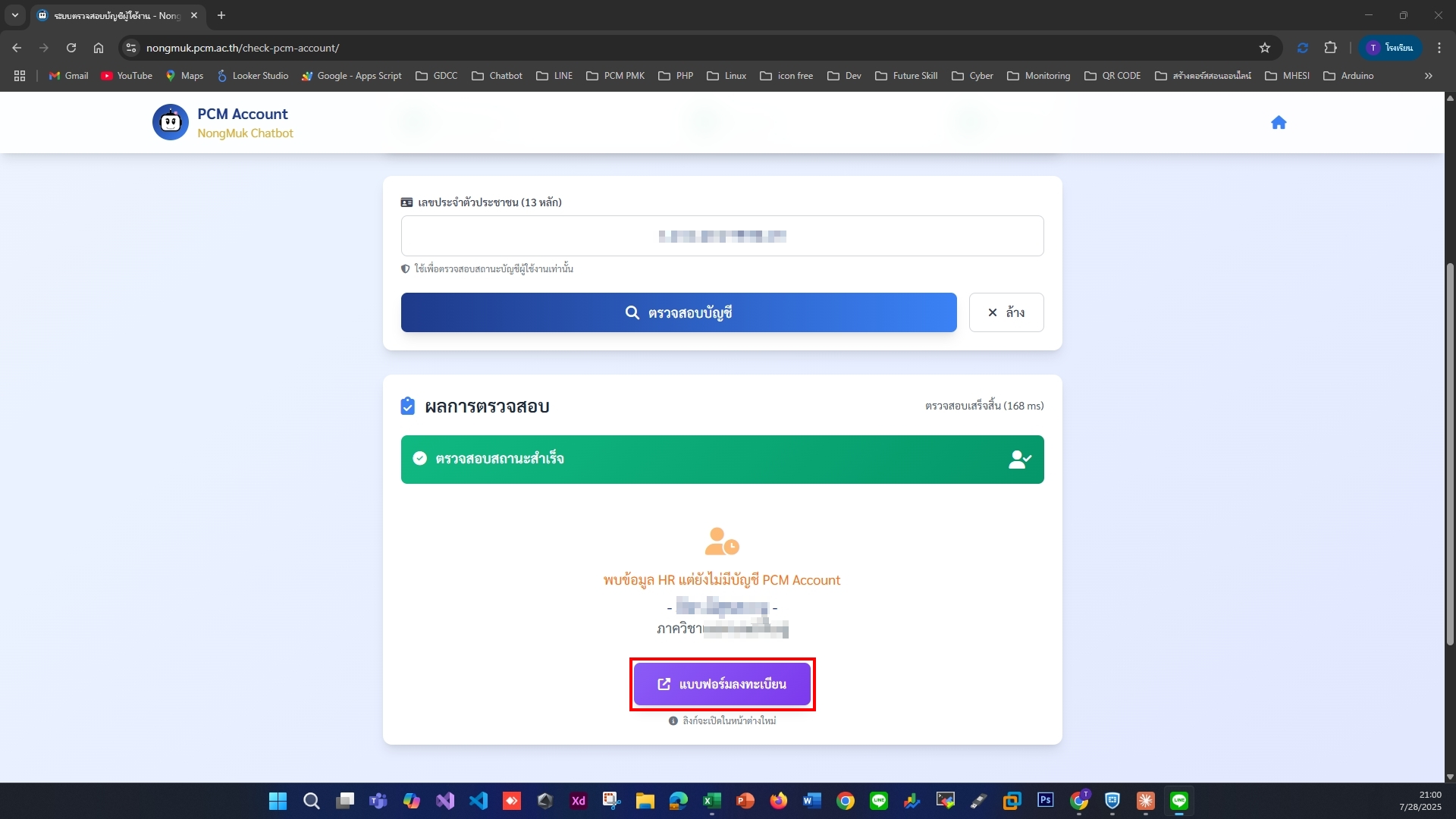Click the page vertical scrollbar
This screenshot has height=819, width=1456.
(1450, 455)
